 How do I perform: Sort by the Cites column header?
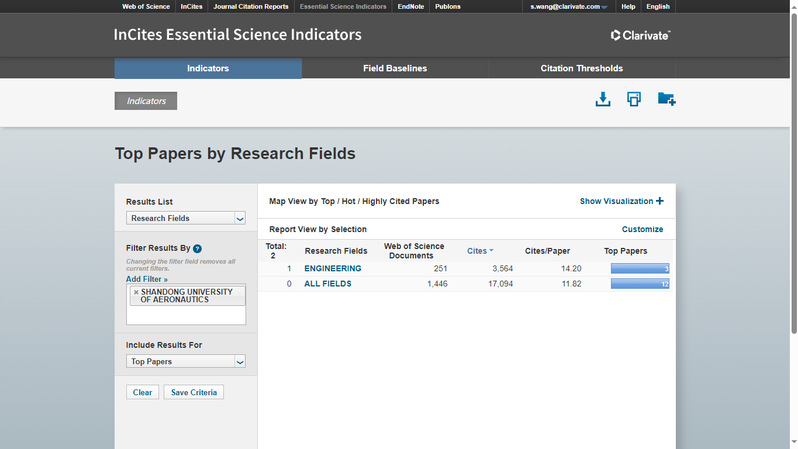(x=480, y=251)
